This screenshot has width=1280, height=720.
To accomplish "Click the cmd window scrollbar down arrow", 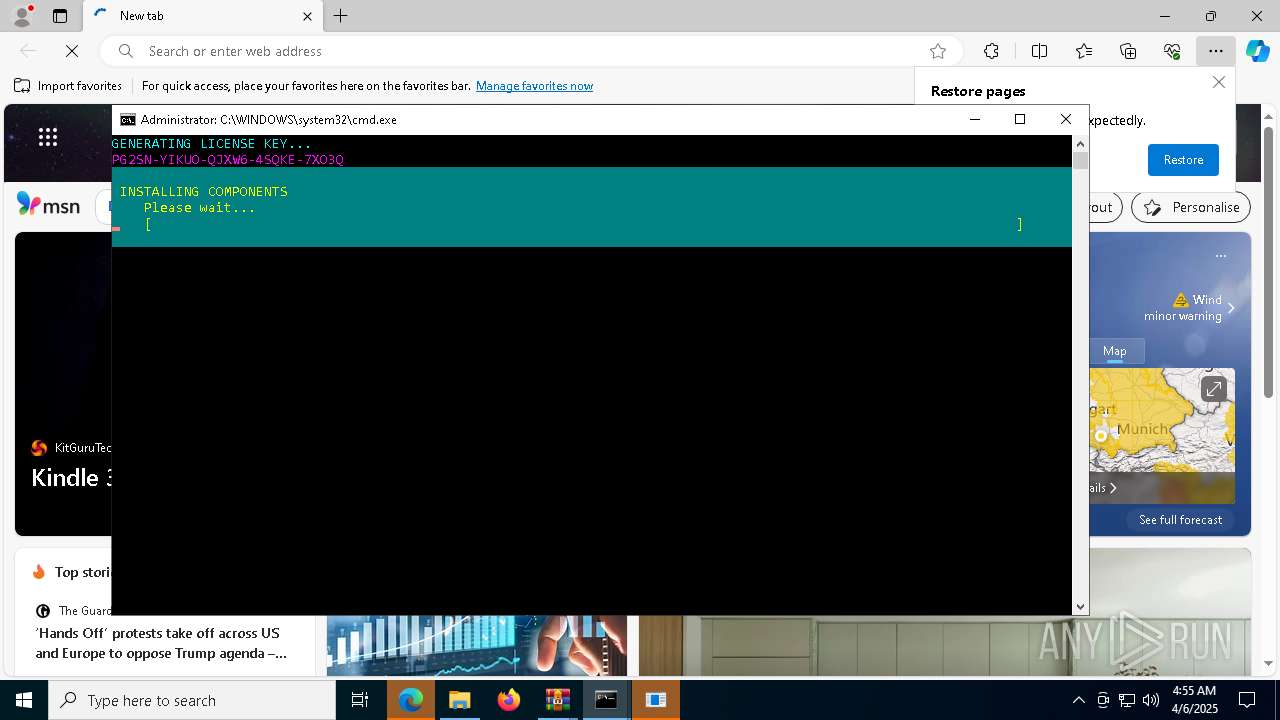I will pyautogui.click(x=1080, y=607).
